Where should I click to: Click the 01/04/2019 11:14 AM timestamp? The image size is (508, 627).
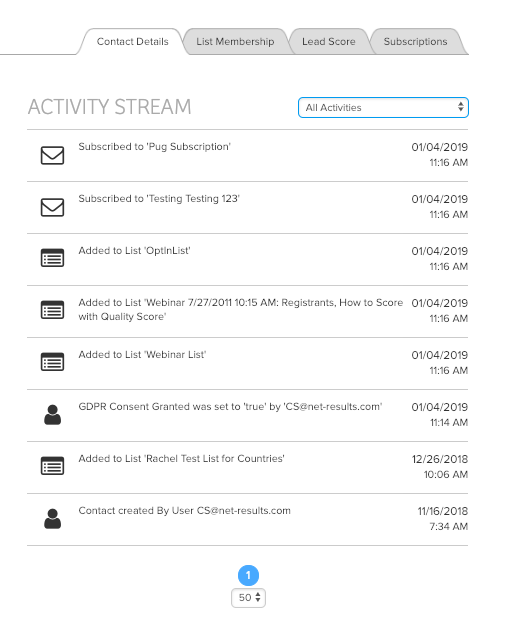point(440,415)
